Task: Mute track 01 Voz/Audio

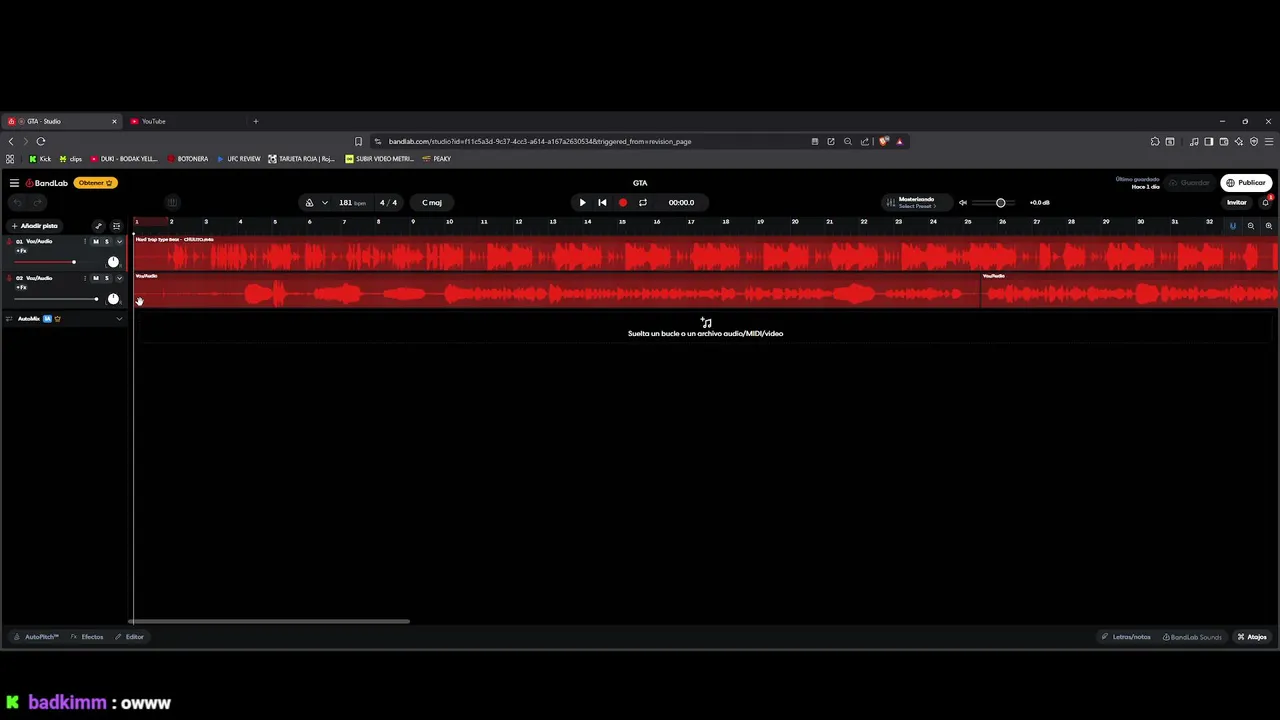Action: 96,241
